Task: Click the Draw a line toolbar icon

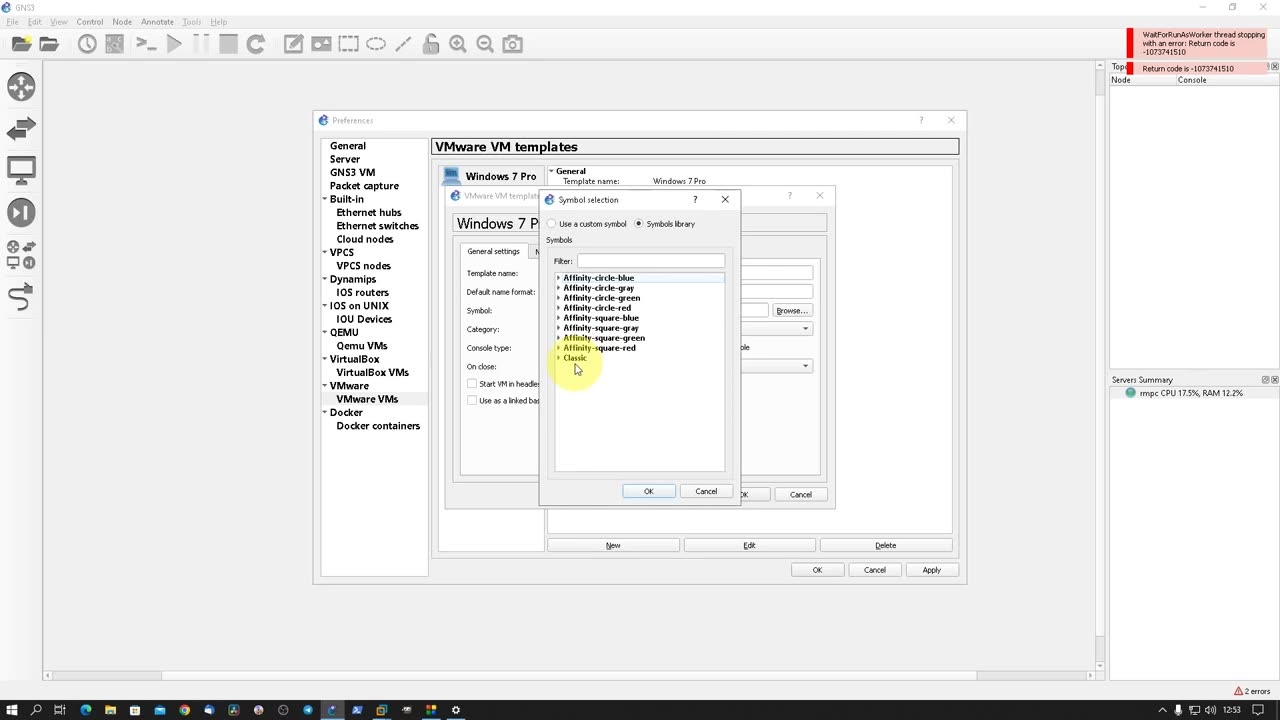Action: (x=403, y=44)
